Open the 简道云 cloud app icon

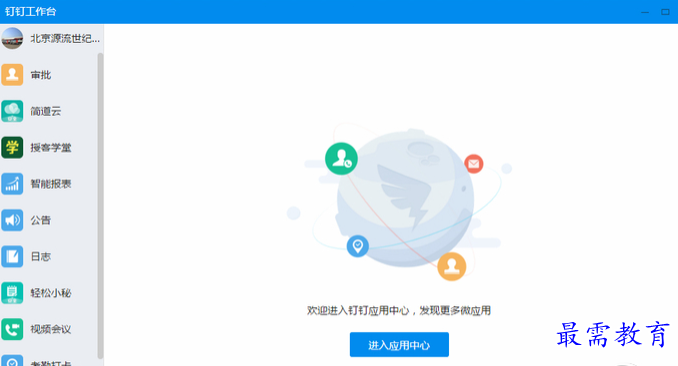(x=12, y=111)
